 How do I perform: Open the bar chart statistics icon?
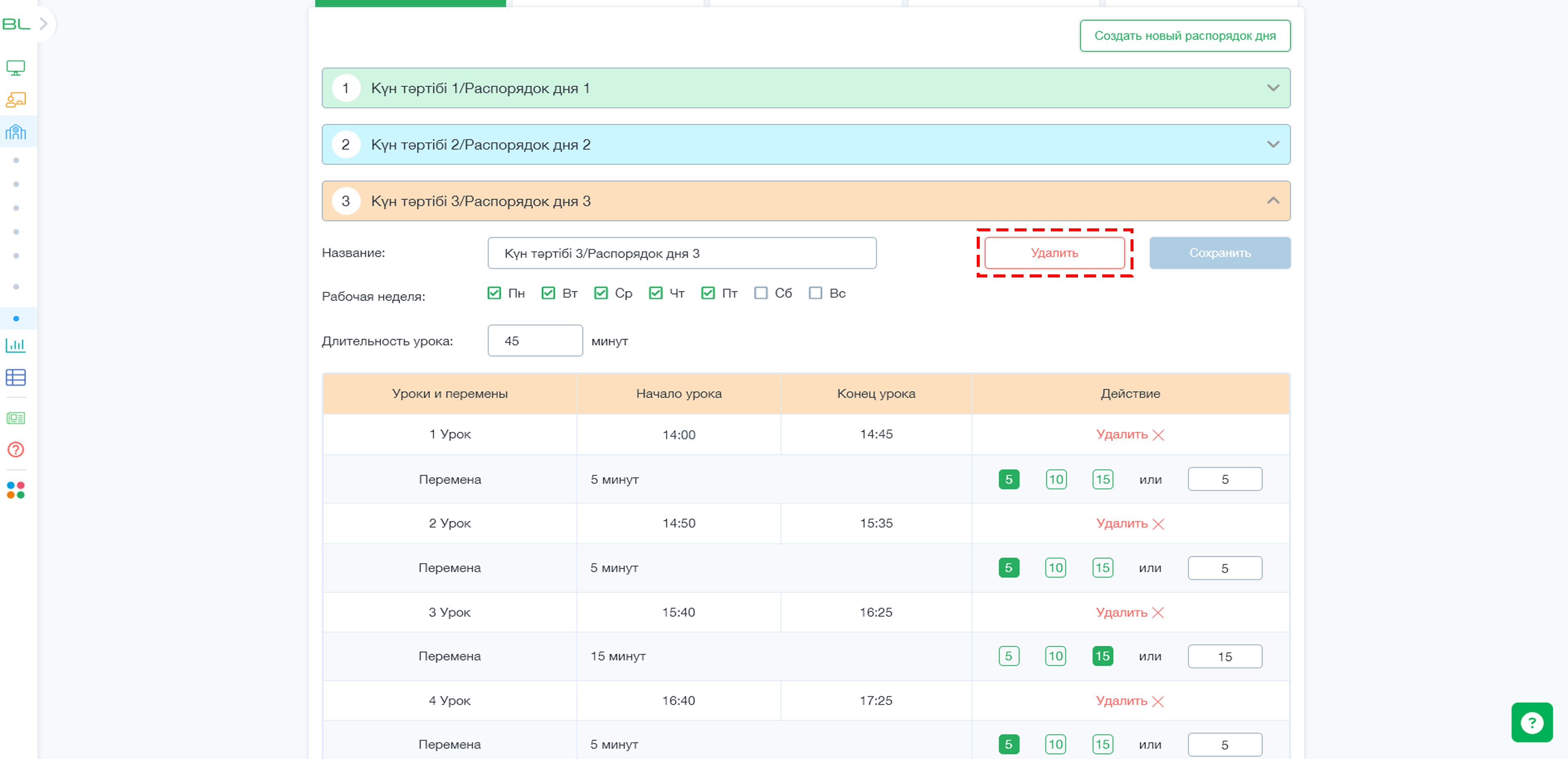[x=16, y=345]
